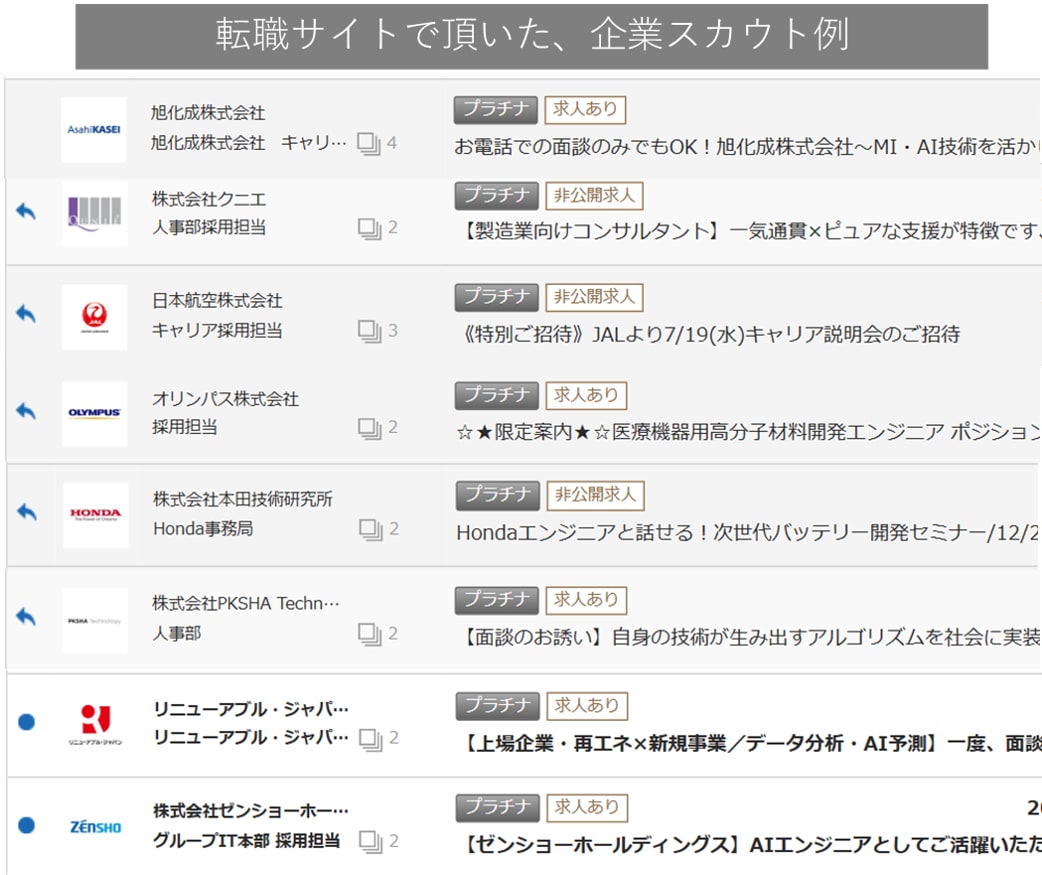
Task: Click the 求人あり tag in オリンパス row
Action: click(586, 396)
